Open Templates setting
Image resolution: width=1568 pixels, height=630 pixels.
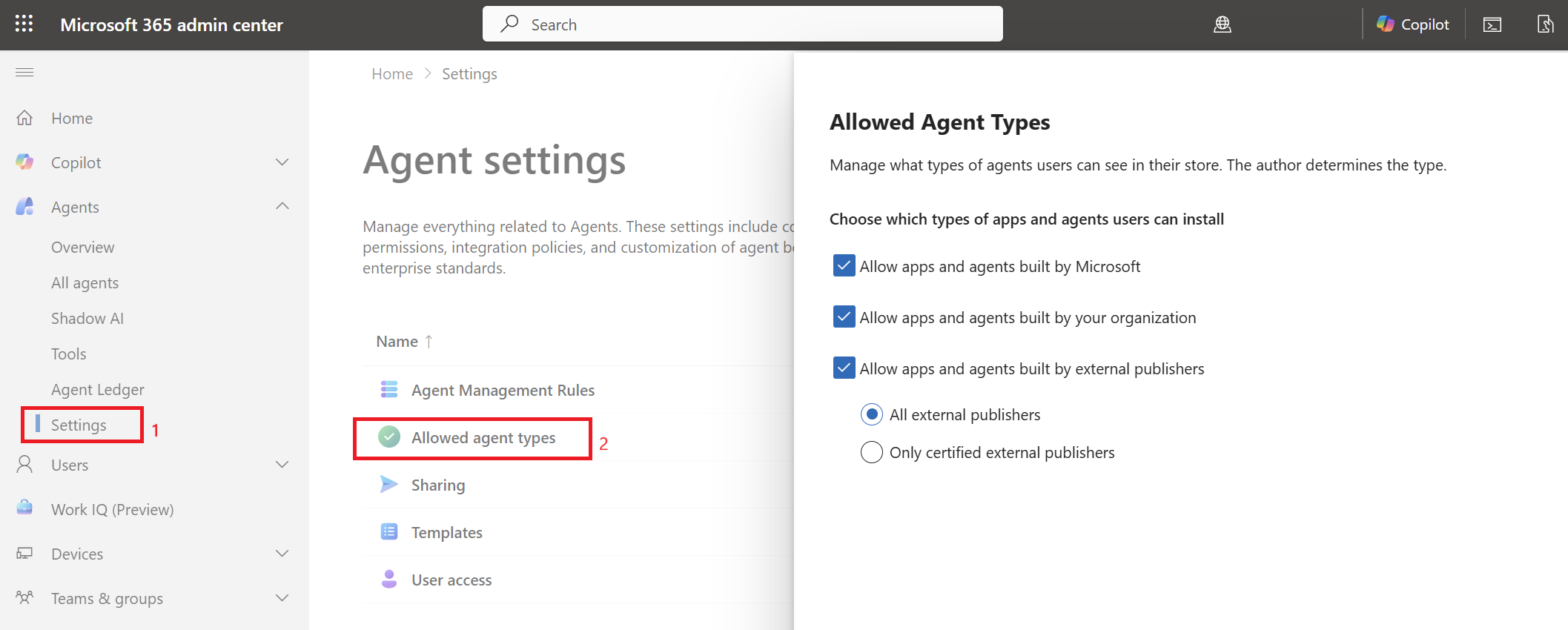[x=447, y=533]
